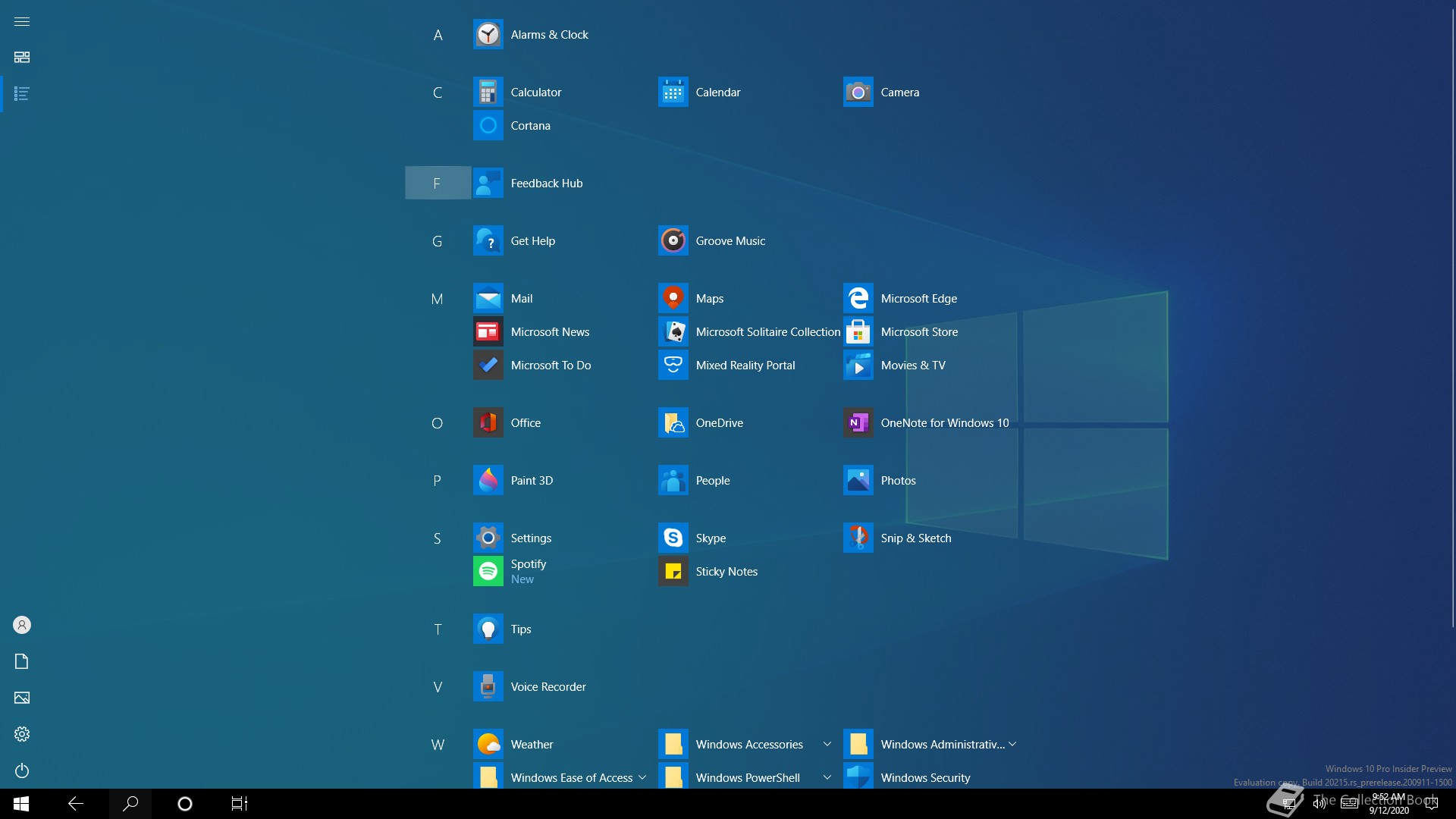The image size is (1456, 819).
Task: Open Microsoft Store icon
Action: tap(858, 332)
